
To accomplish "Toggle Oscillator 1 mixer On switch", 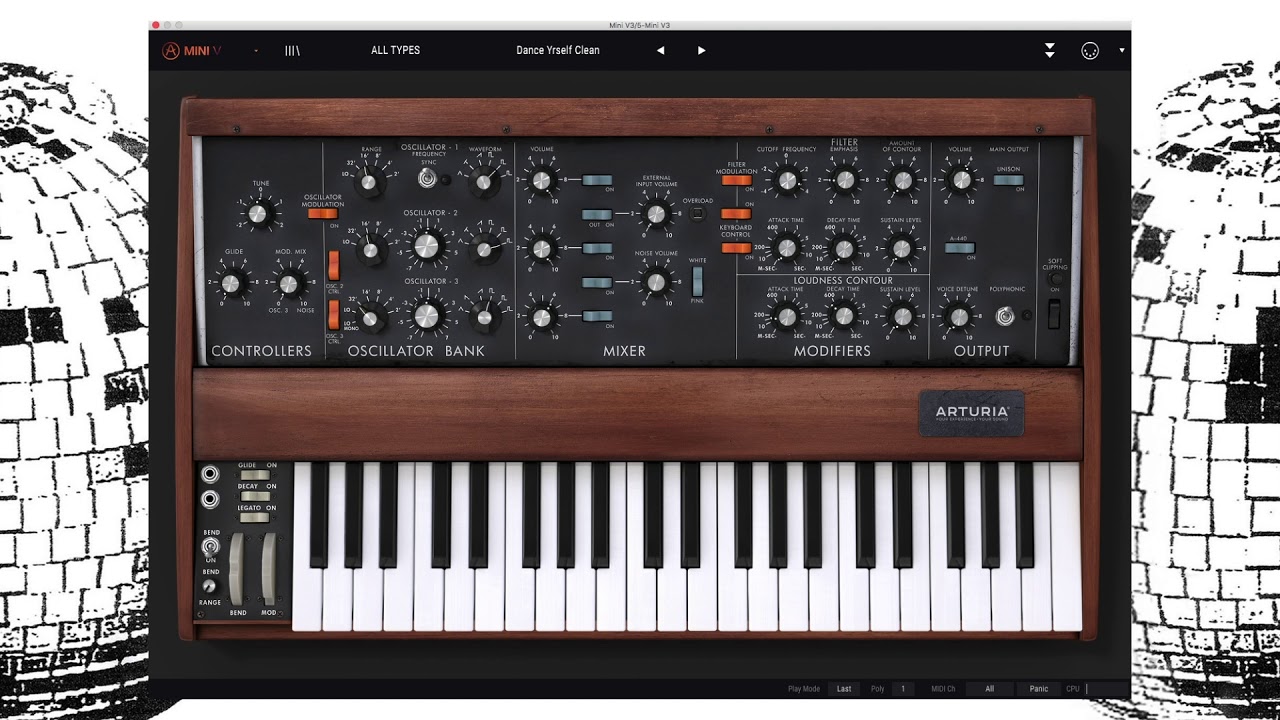I will pos(597,180).
